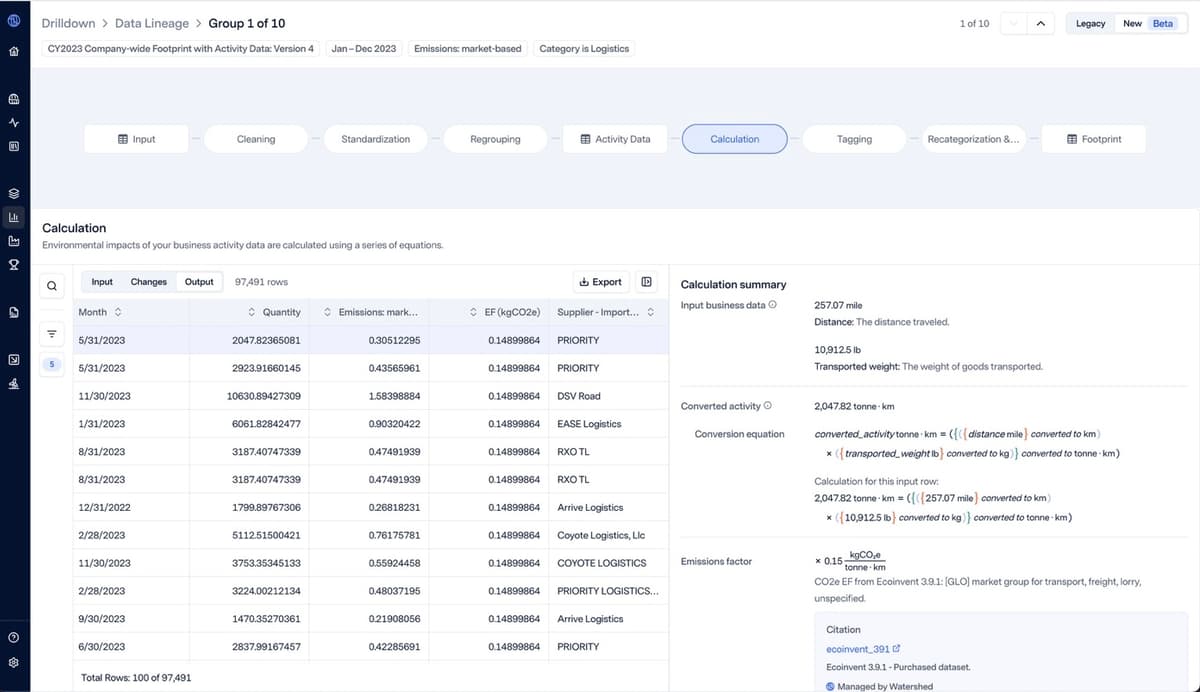The width and height of the screenshot is (1200, 692).
Task: Click Total Rows: 100 of 97,491 footer
Action: click(136, 678)
